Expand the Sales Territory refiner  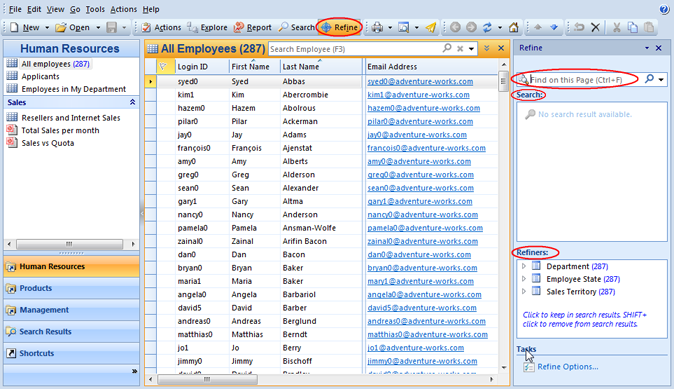[x=524, y=291]
